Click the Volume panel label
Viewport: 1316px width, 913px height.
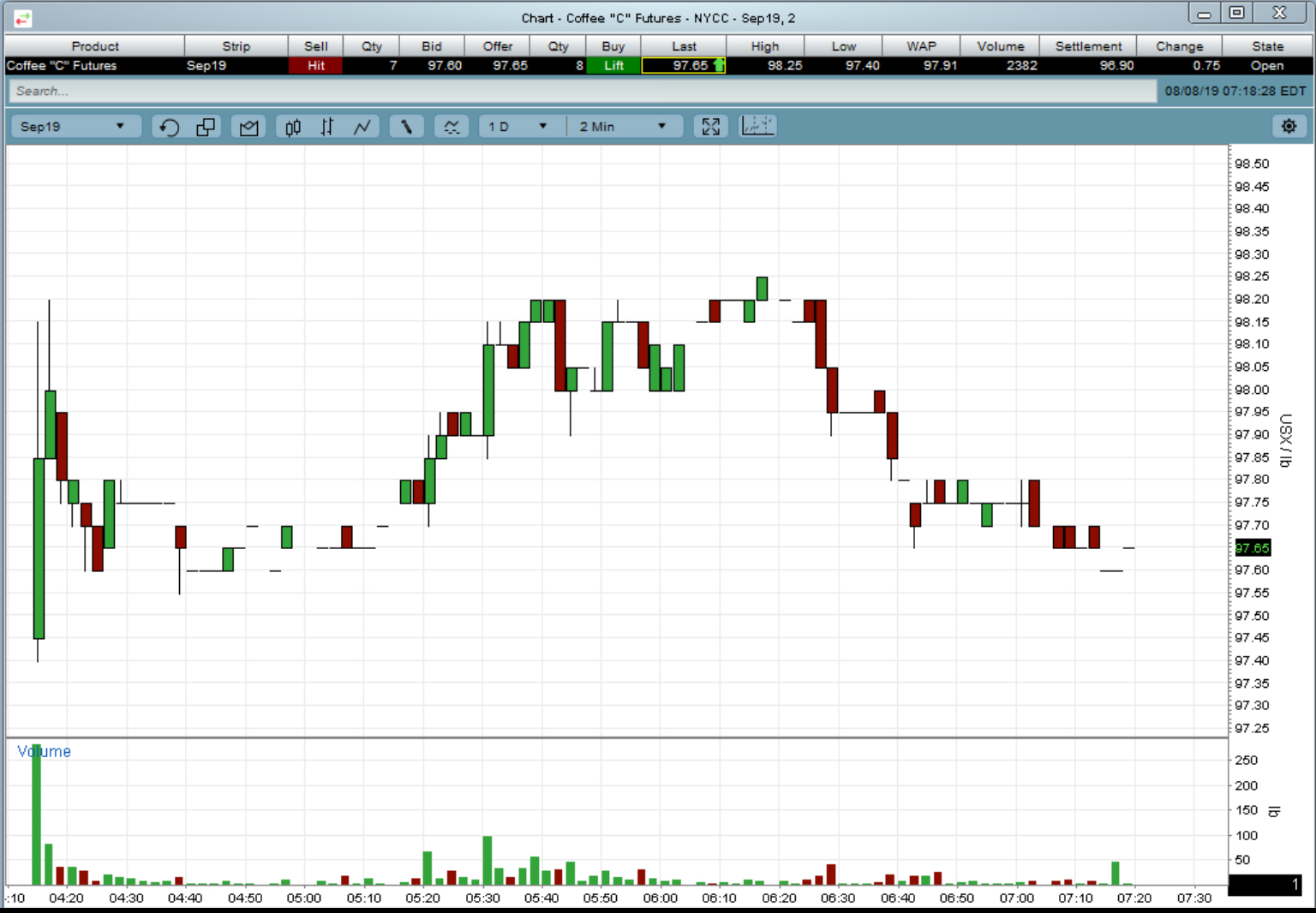pos(44,751)
